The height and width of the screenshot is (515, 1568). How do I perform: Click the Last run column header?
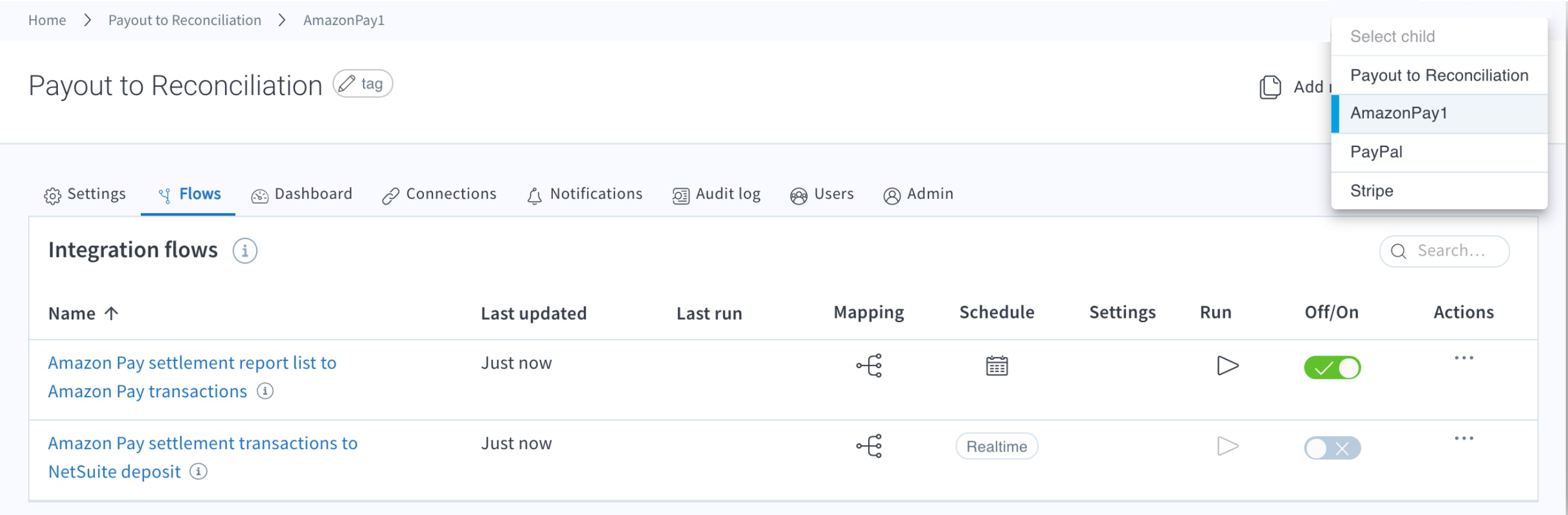pyautogui.click(x=709, y=314)
